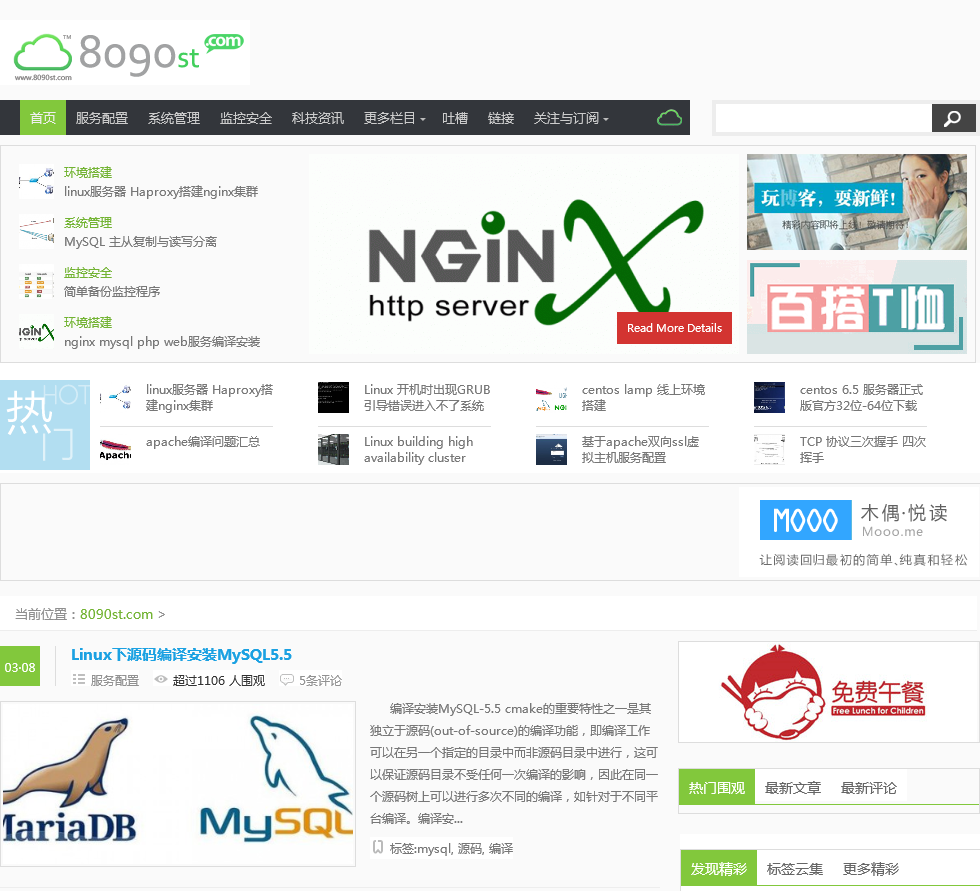Click the 热门 HOT tile
Screen dimensions: 980x891
pyautogui.click(x=45, y=425)
